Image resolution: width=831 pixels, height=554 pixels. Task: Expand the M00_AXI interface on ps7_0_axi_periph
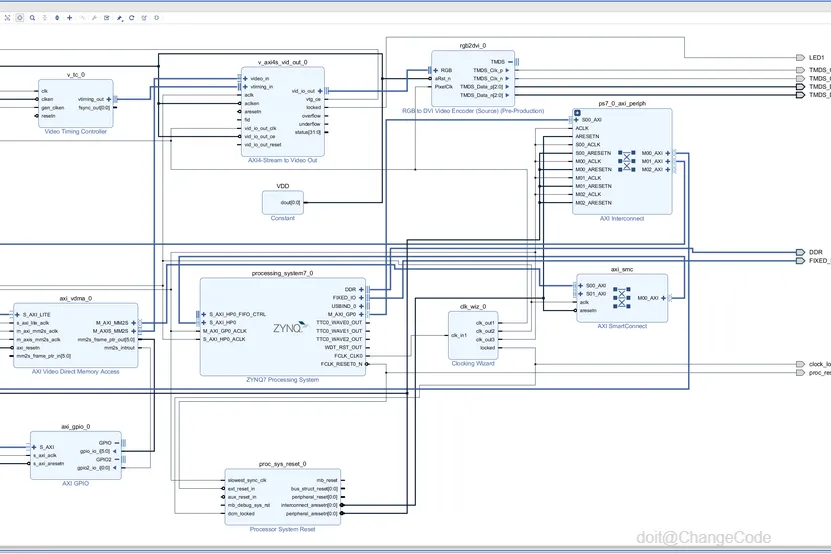click(x=667, y=153)
